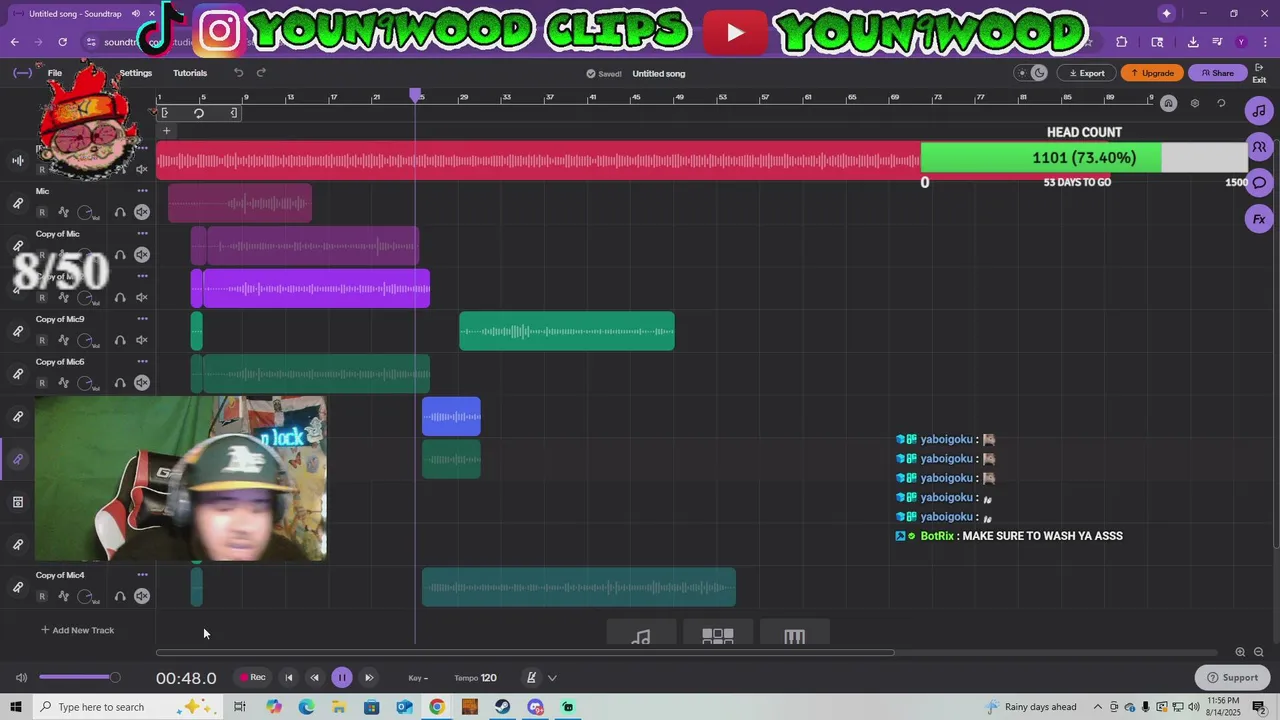The height and width of the screenshot is (720, 1280).
Task: Exit the studio
Action: [1259, 73]
